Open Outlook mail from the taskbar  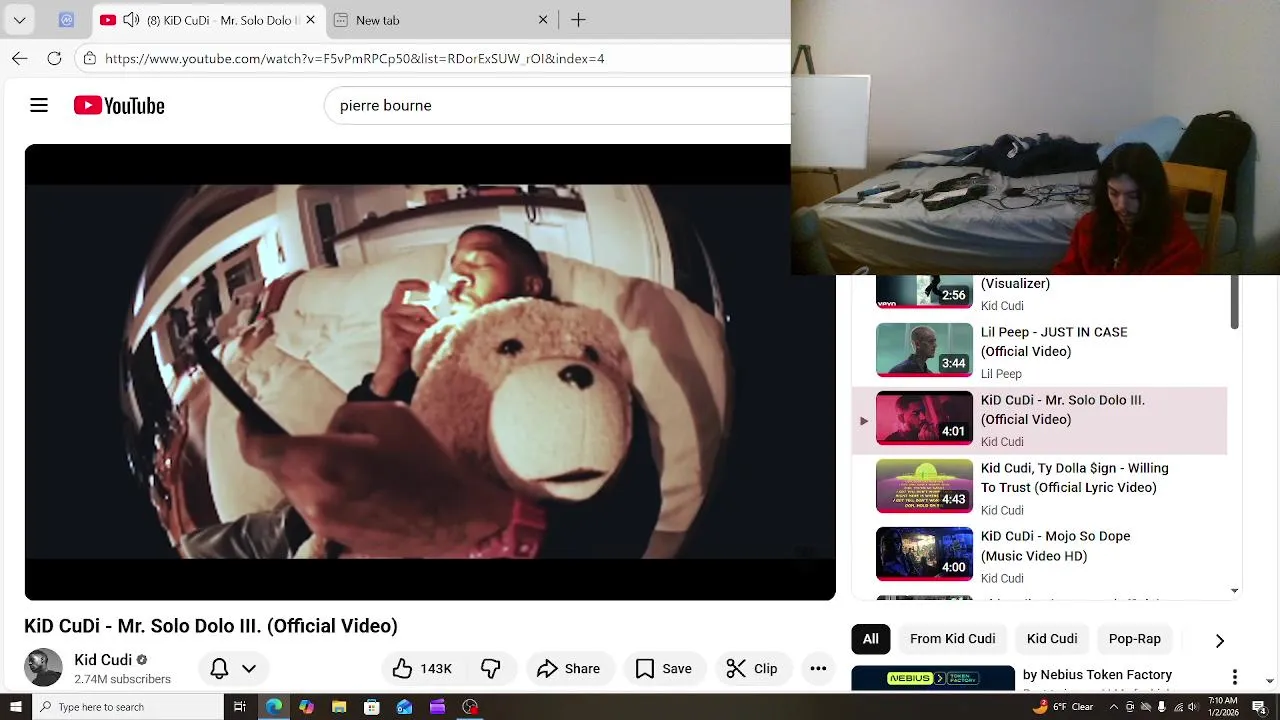(405, 707)
